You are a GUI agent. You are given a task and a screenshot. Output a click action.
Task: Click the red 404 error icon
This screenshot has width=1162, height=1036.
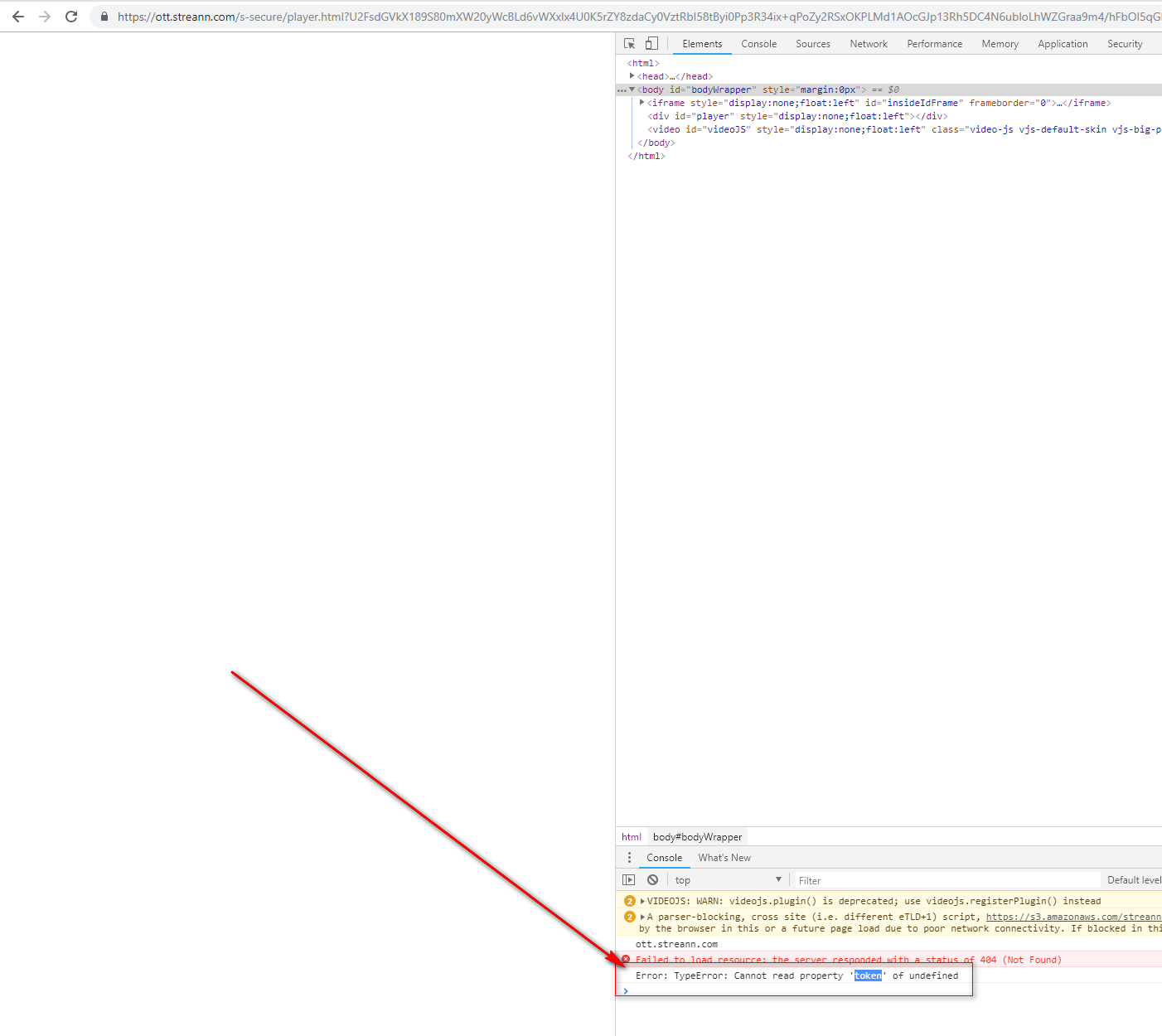[x=626, y=960]
